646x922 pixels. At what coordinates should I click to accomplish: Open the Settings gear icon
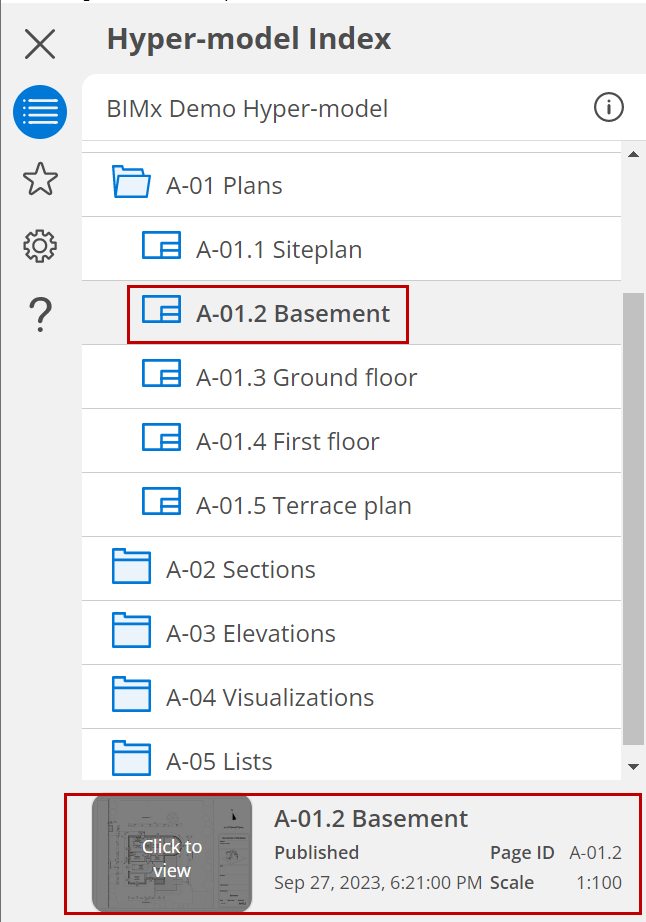pos(40,246)
